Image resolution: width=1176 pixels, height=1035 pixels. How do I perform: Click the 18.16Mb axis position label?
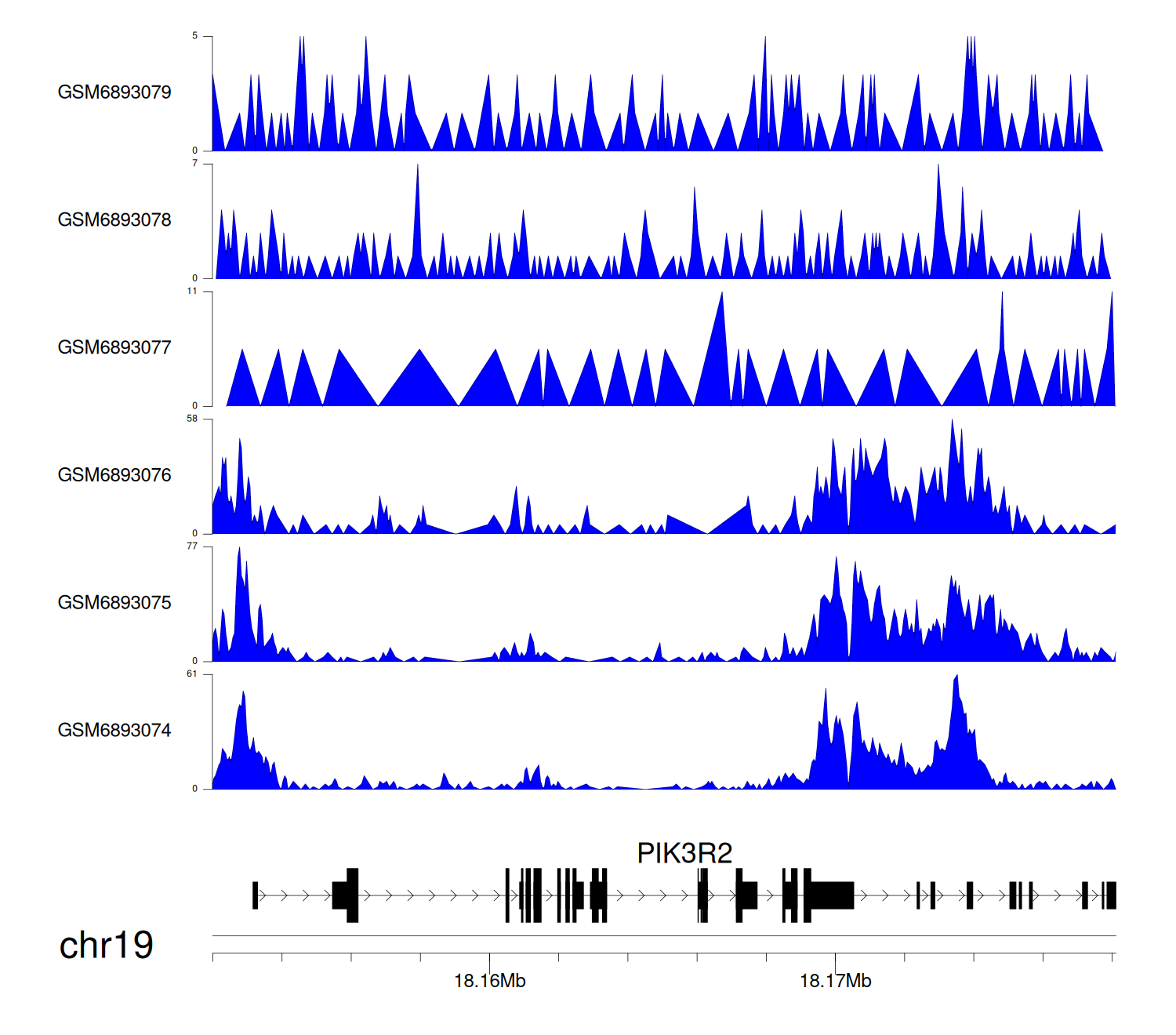click(489, 981)
